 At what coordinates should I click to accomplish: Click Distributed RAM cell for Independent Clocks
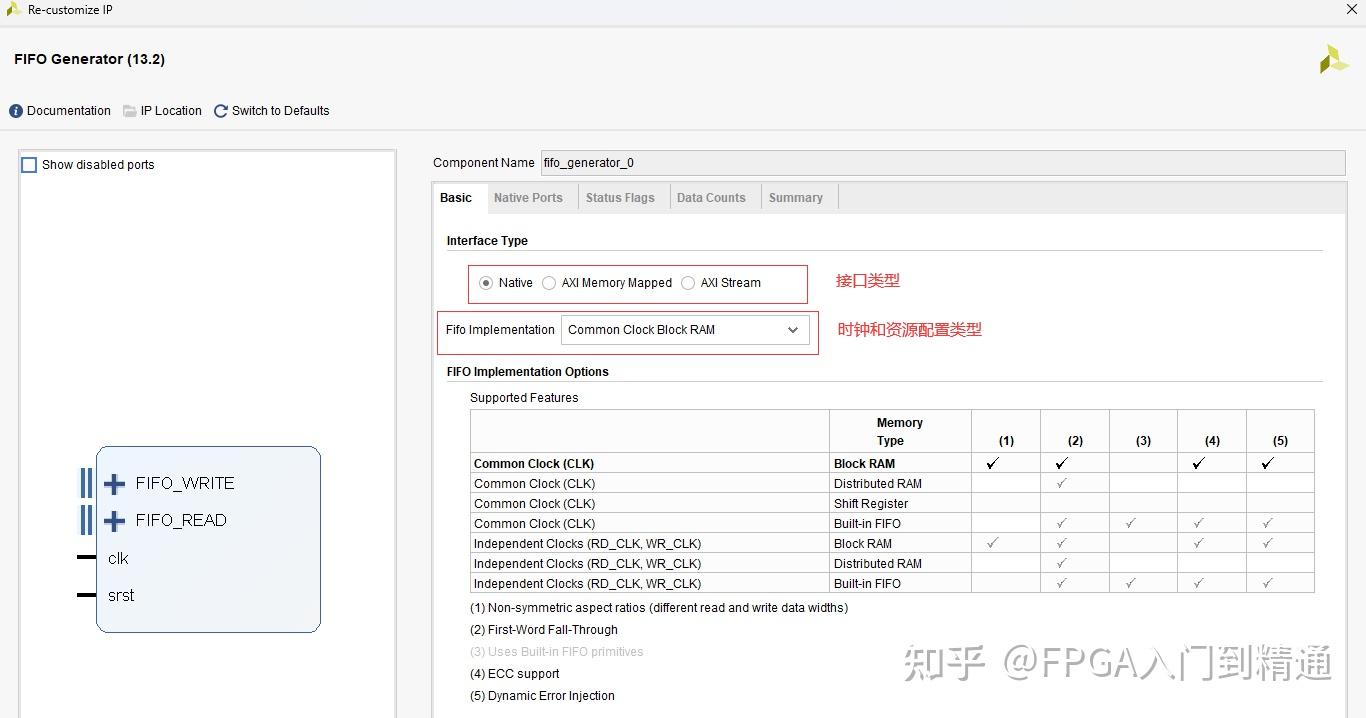coord(900,564)
